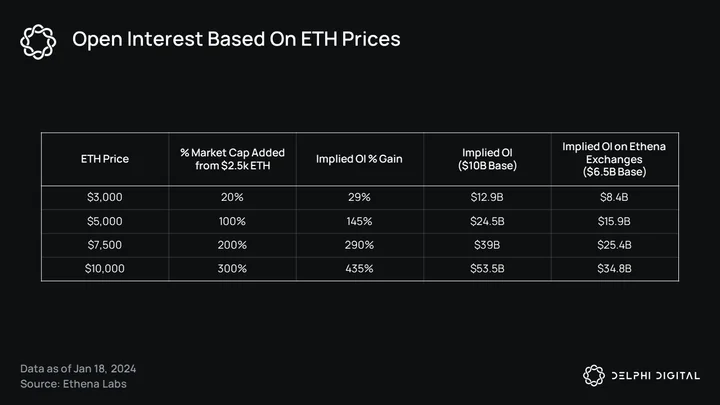
Task: Click the 'Implied OI % Gain' header
Action: 359,159
